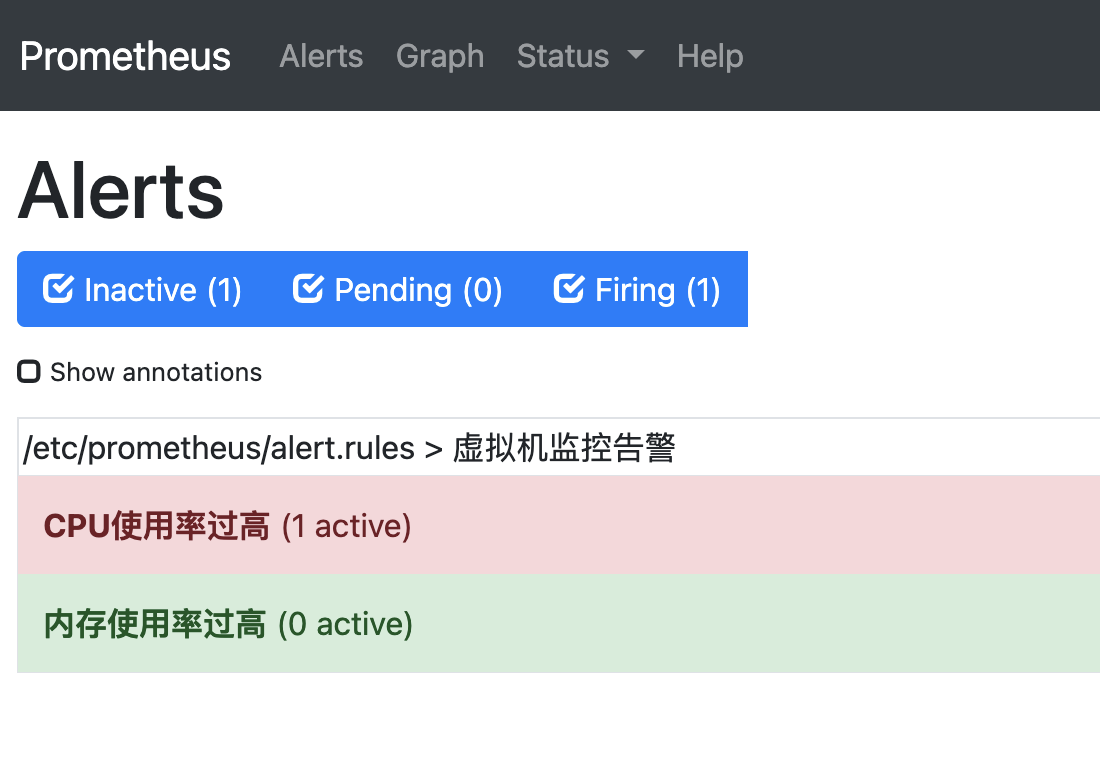Viewport: 1100px width, 758px height.
Task: Toggle the Pending (0) filter label
Action: point(418,290)
